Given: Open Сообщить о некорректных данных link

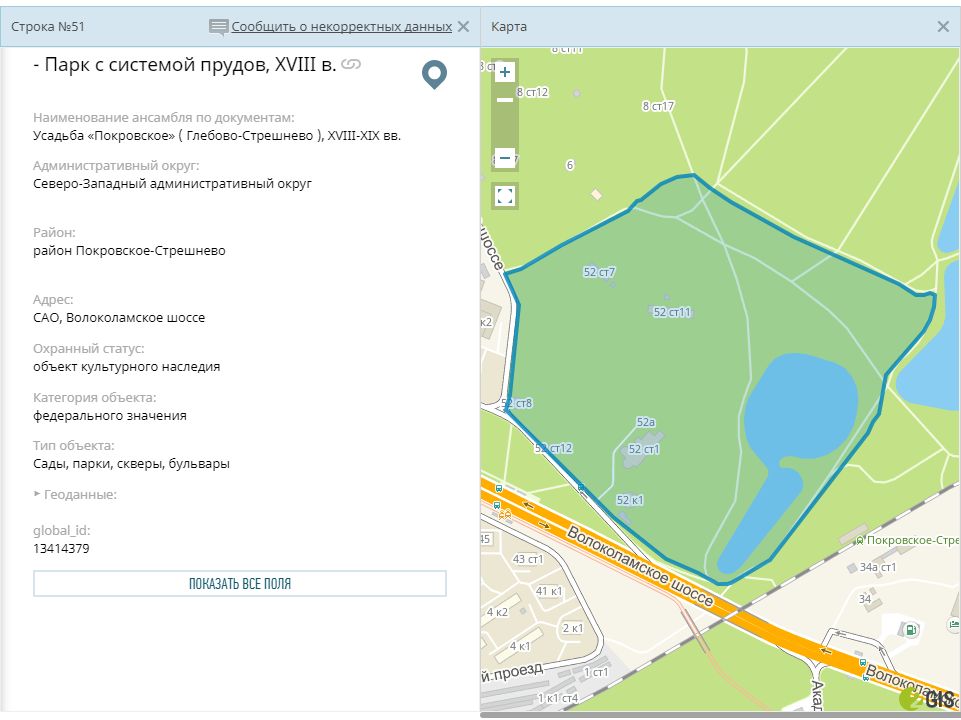Looking at the screenshot, I should point(341,26).
